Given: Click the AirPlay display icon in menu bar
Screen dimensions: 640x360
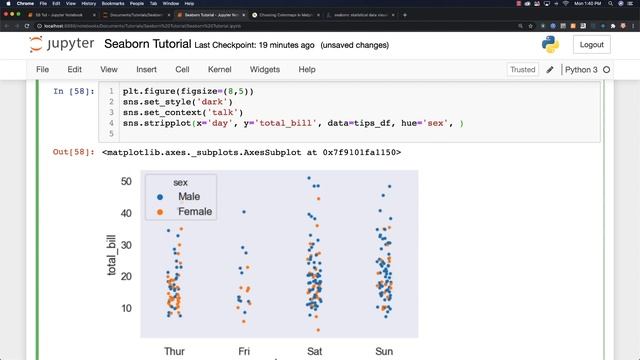Looking at the screenshot, I should (x=547, y=3).
